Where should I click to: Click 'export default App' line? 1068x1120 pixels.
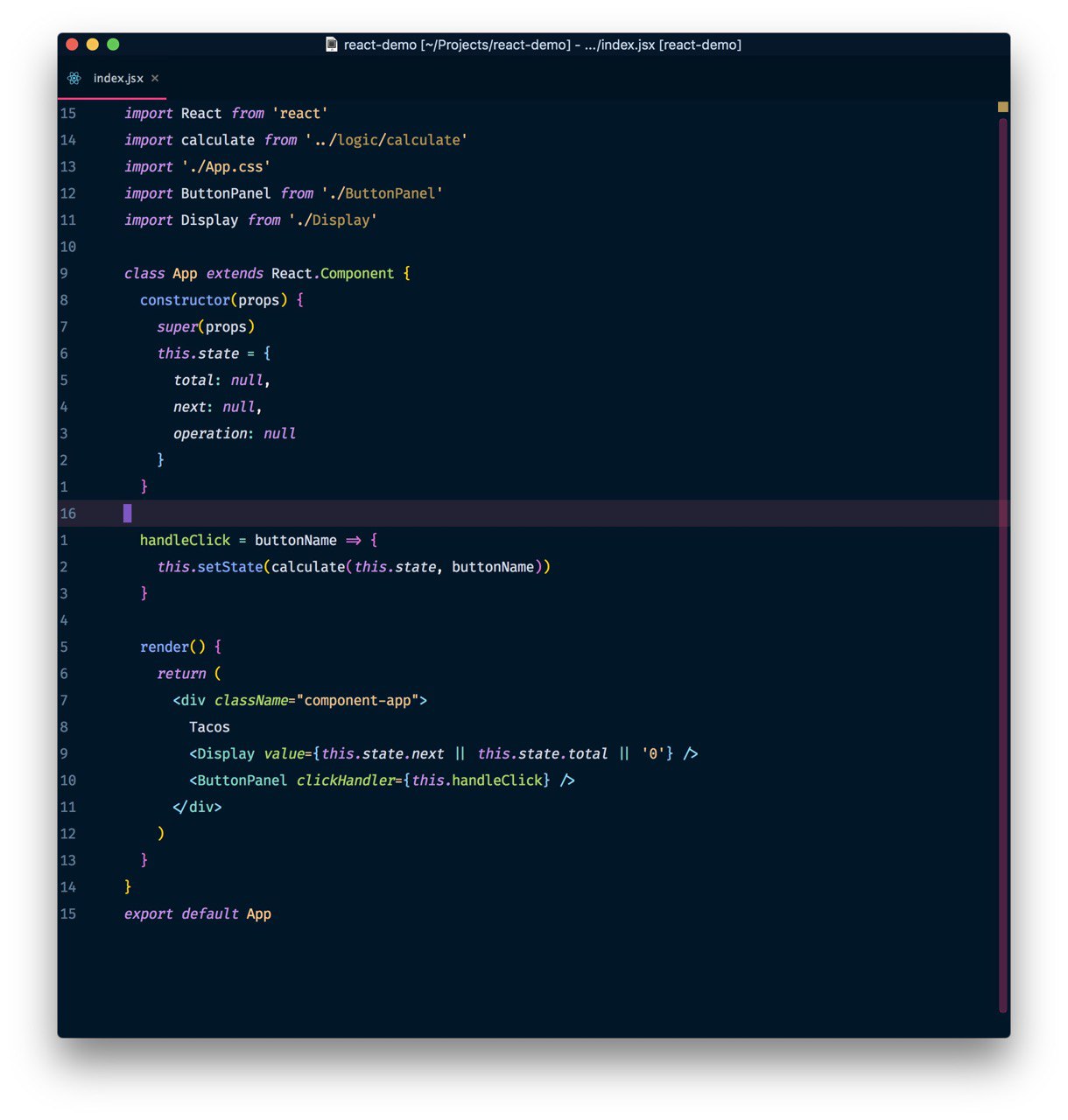pos(198,914)
